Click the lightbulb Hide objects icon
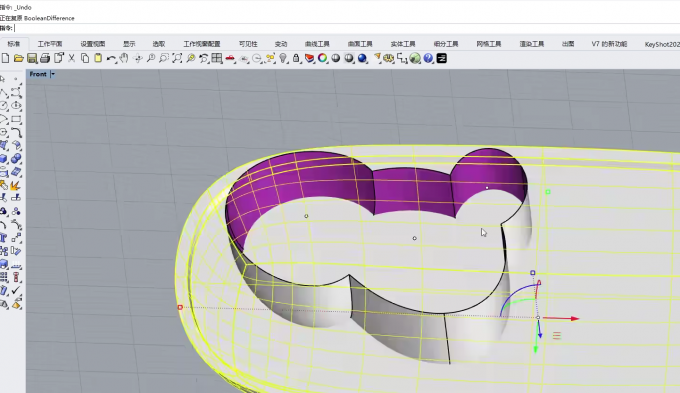 (283, 58)
